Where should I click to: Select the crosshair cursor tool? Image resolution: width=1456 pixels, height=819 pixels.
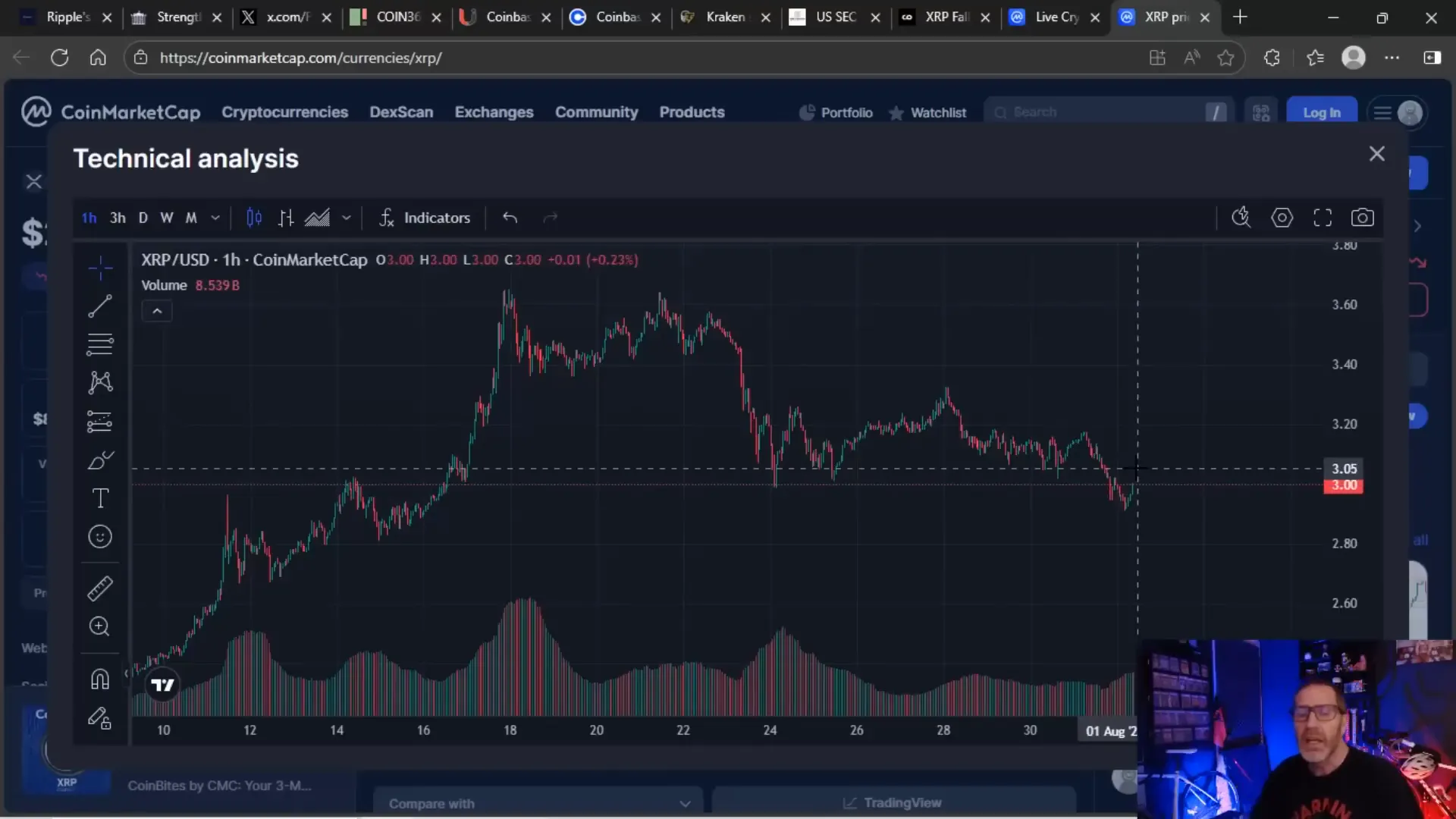pos(100,268)
